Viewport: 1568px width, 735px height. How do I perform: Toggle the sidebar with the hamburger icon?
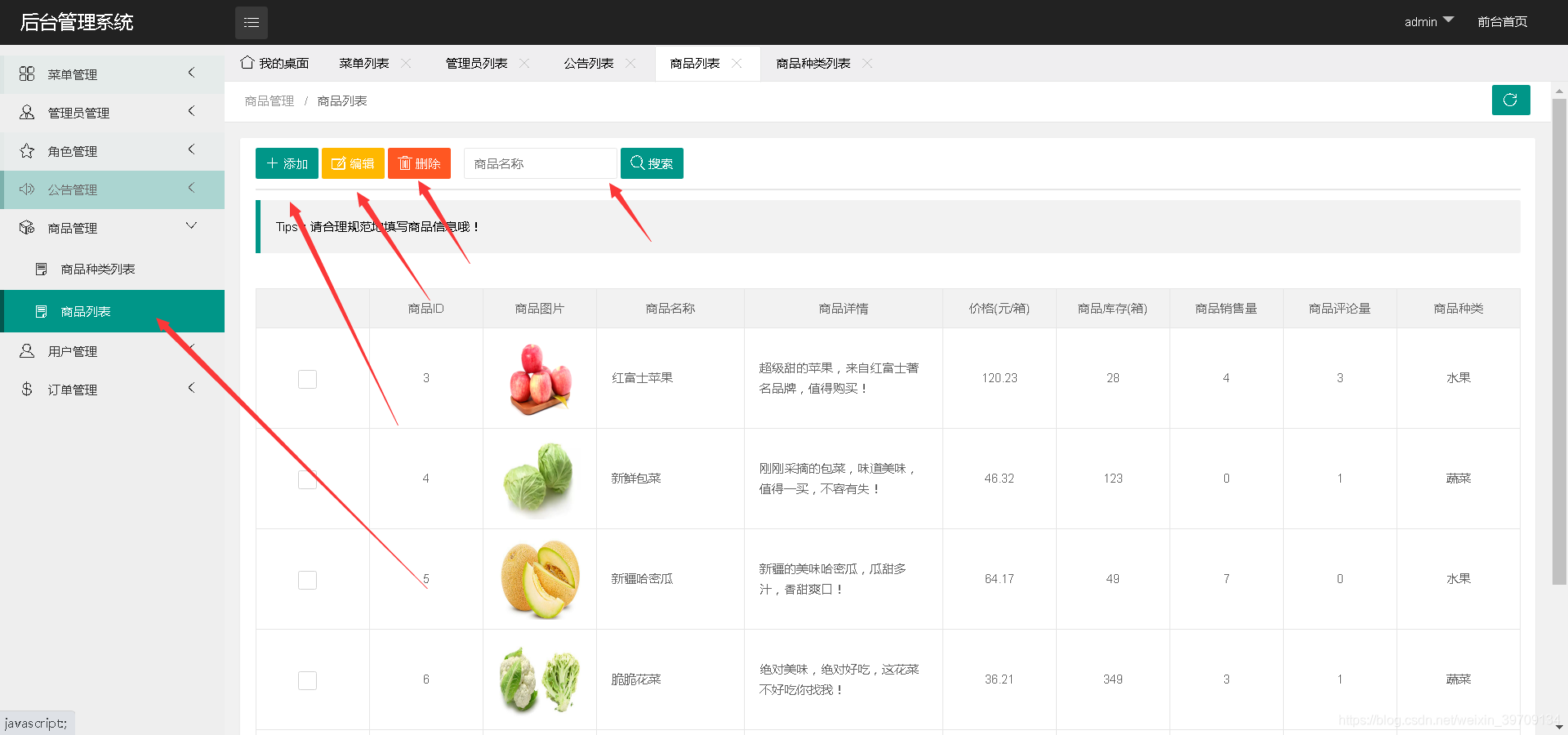(x=252, y=22)
